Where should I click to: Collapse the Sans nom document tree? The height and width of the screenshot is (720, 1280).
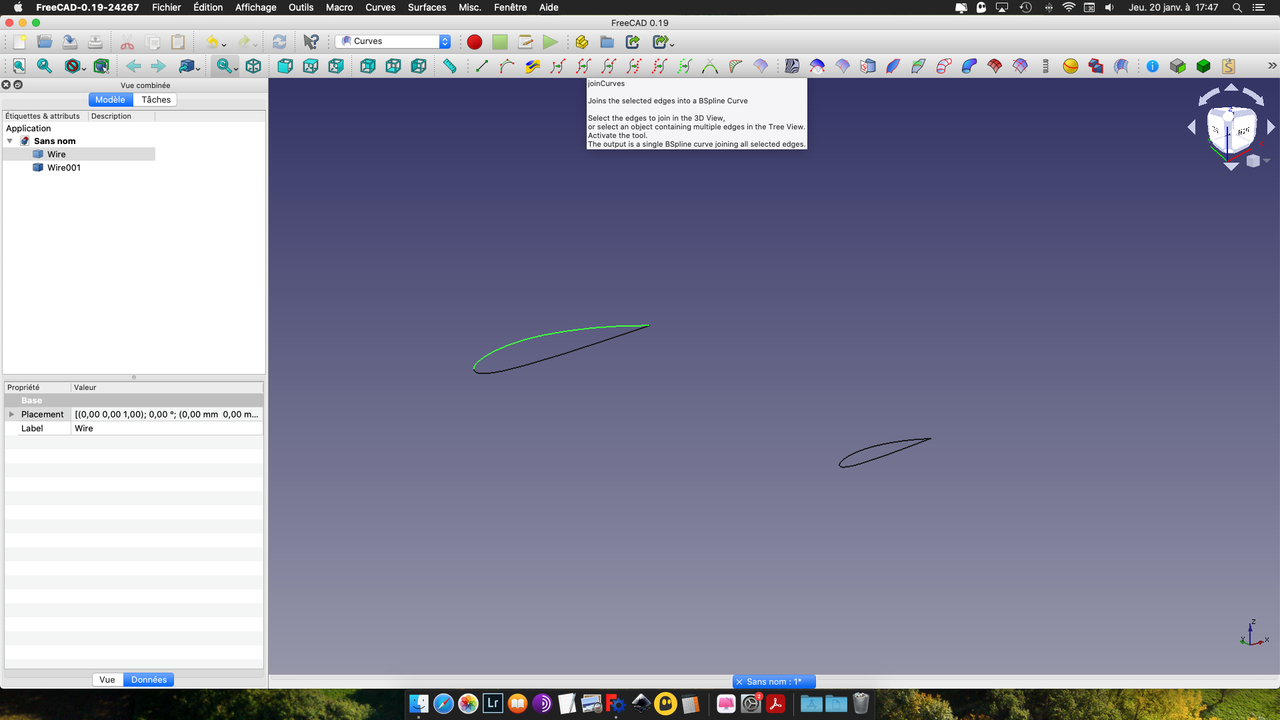click(10, 141)
